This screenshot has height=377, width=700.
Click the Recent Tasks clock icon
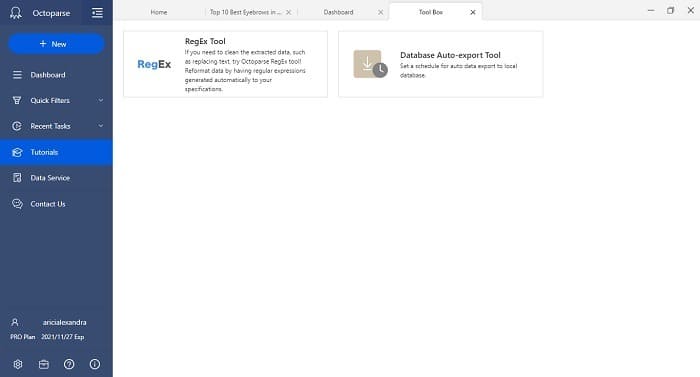[17, 126]
